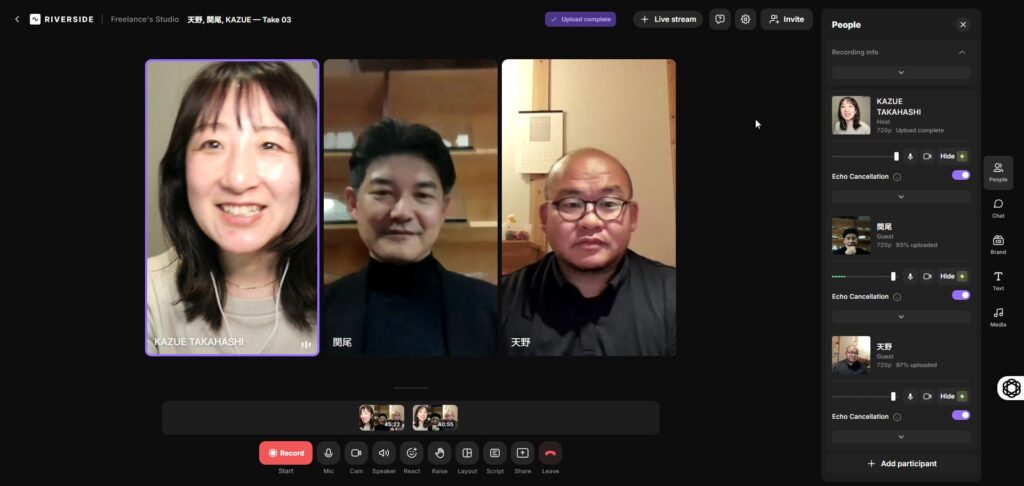Raise hand using the Raise icon

point(439,453)
